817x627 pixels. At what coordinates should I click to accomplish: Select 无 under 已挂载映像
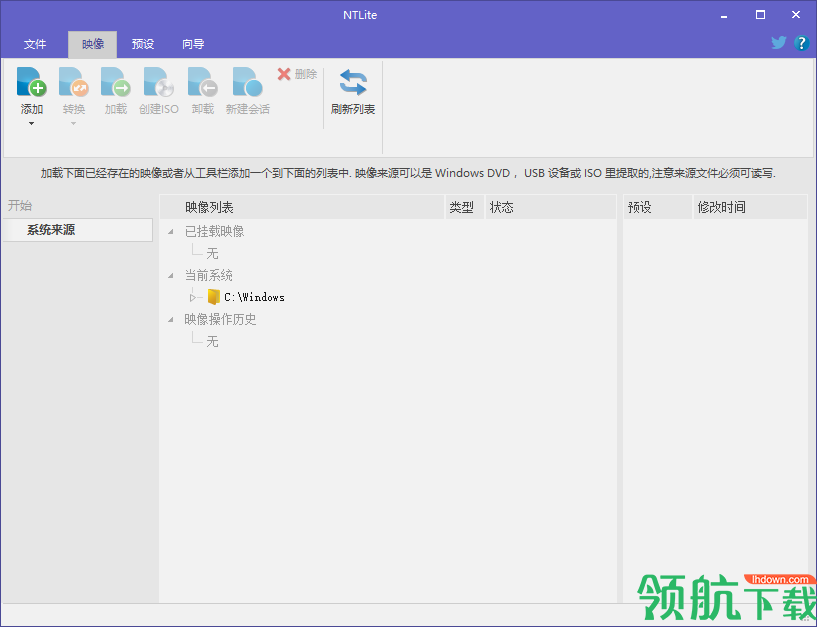[212, 254]
